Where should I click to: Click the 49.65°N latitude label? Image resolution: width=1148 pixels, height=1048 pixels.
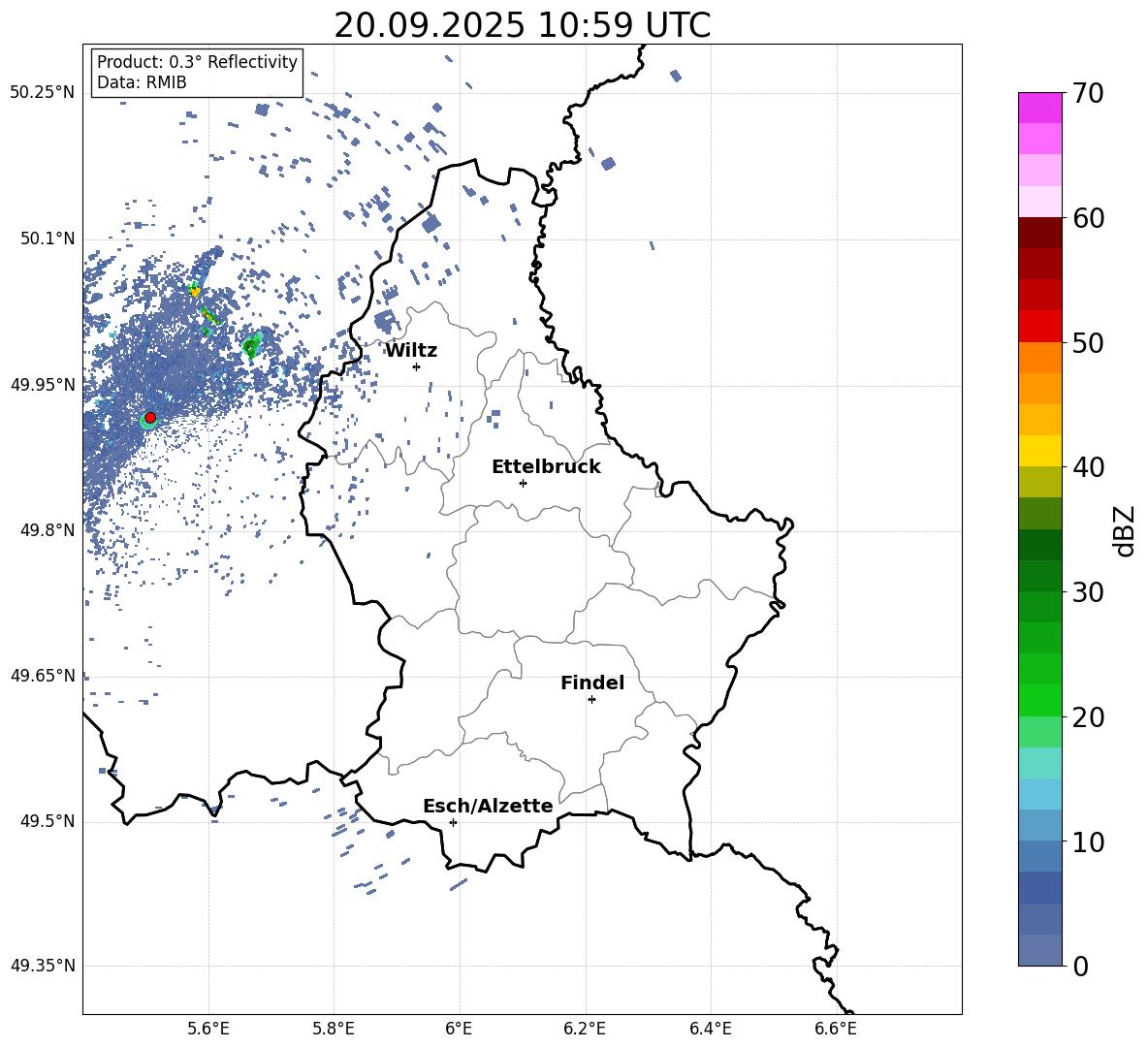tap(42, 676)
